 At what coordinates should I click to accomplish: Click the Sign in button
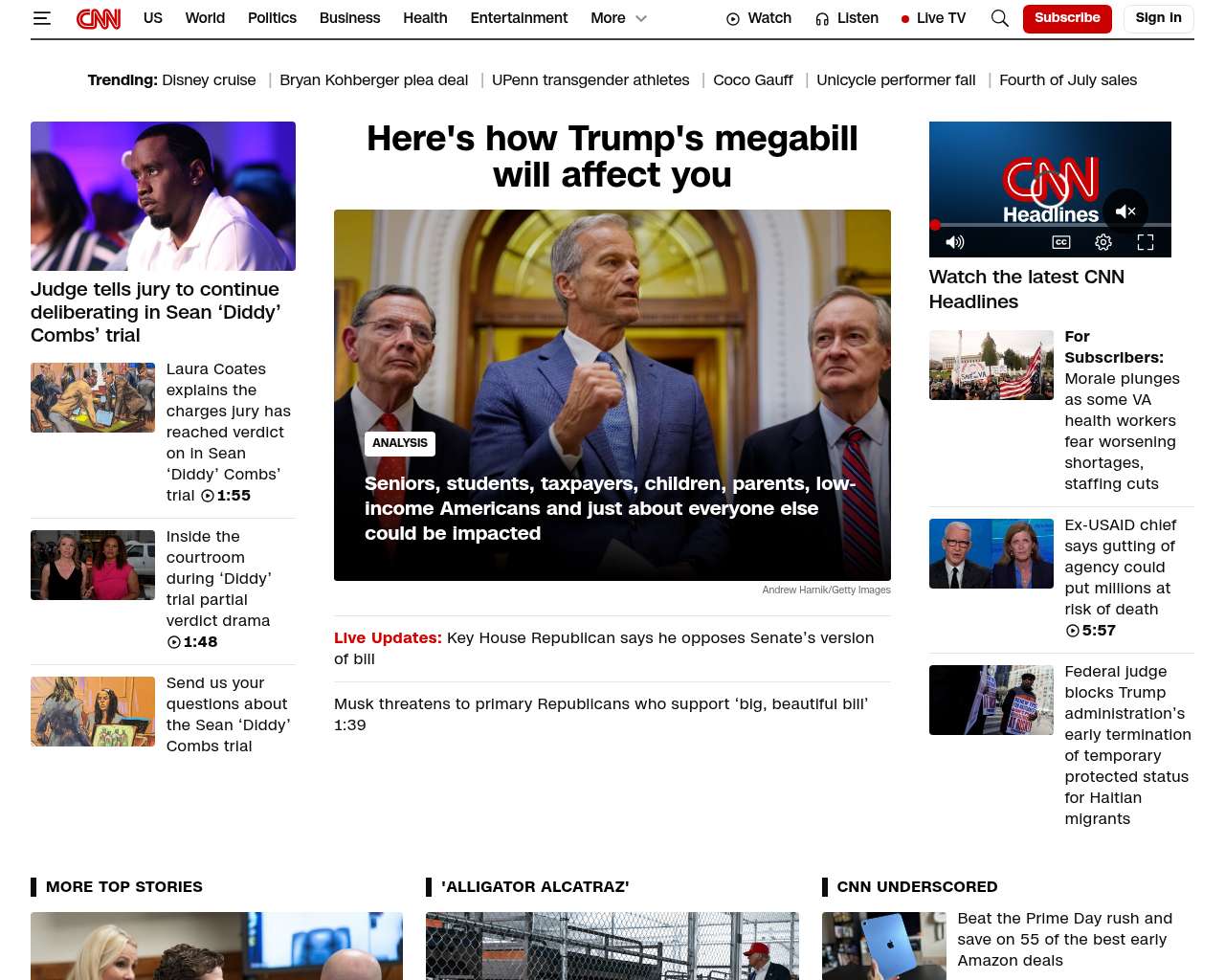[1158, 18]
